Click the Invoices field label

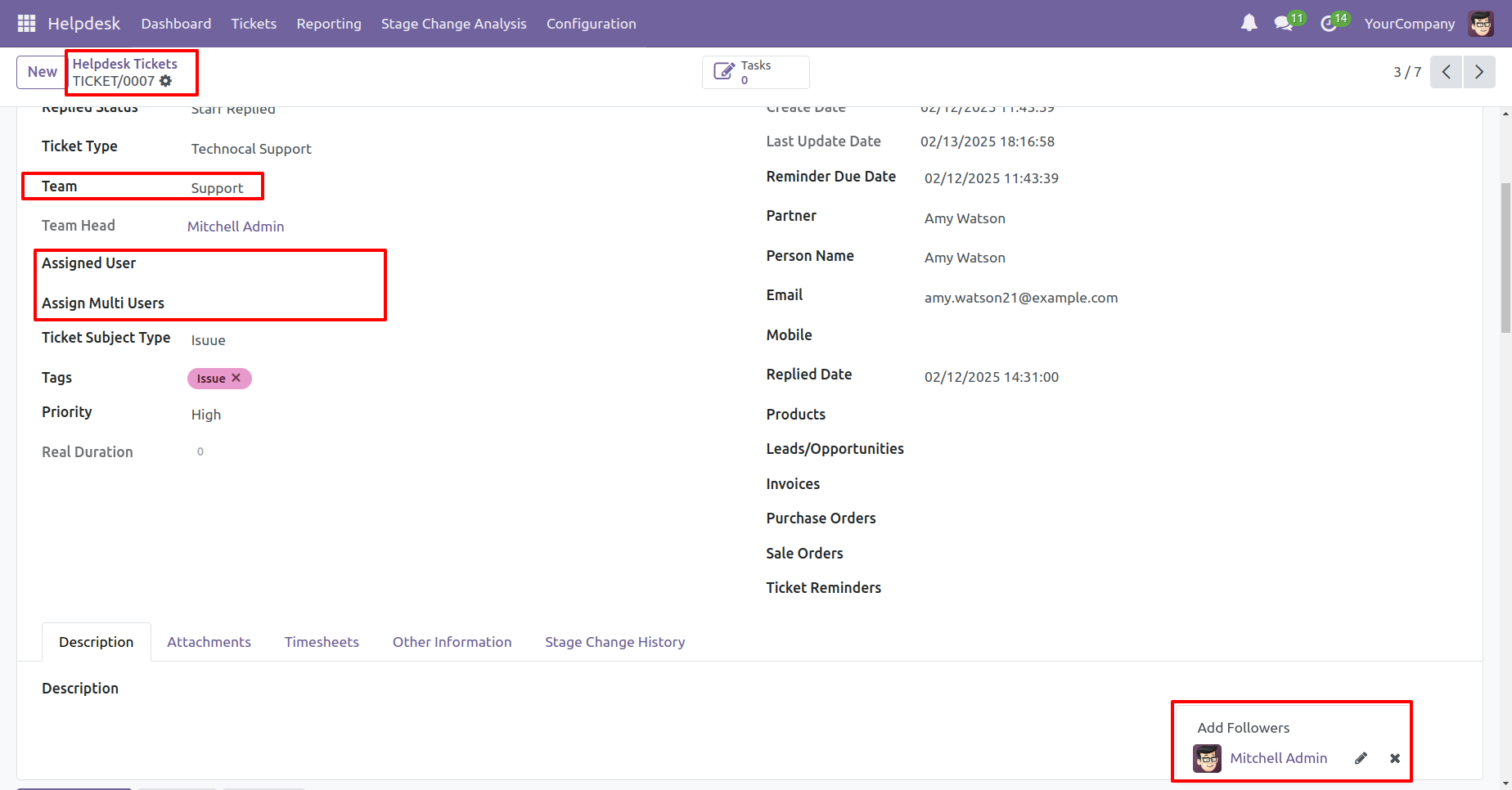(x=793, y=484)
